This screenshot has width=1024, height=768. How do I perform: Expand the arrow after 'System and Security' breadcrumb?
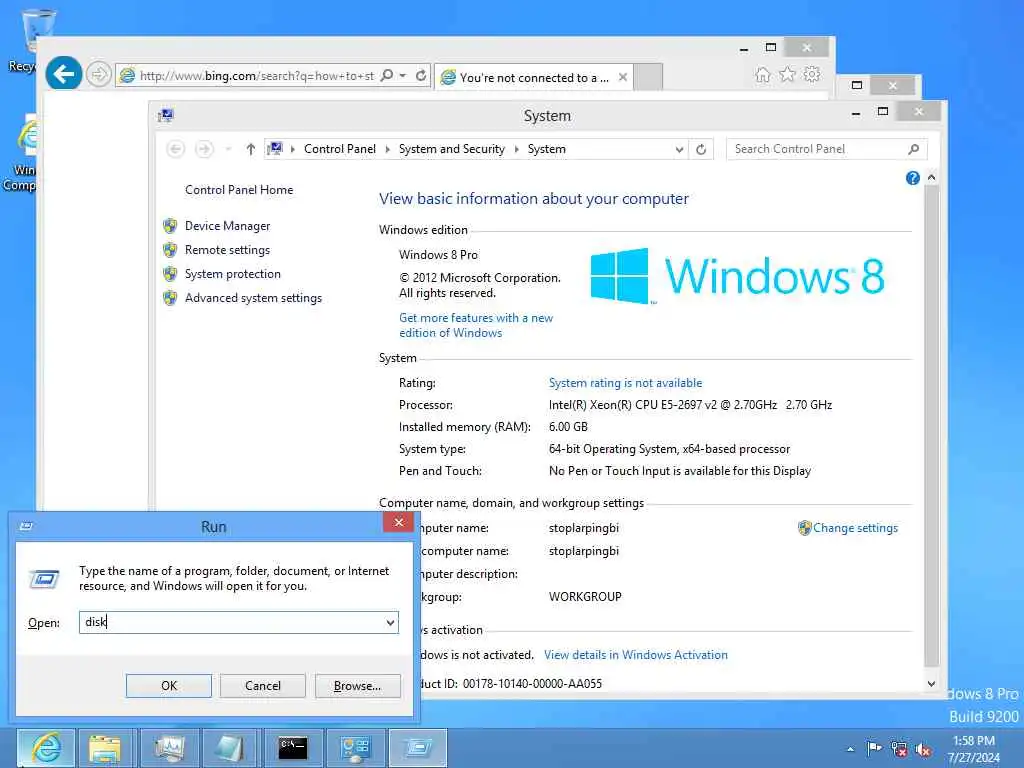(x=517, y=150)
